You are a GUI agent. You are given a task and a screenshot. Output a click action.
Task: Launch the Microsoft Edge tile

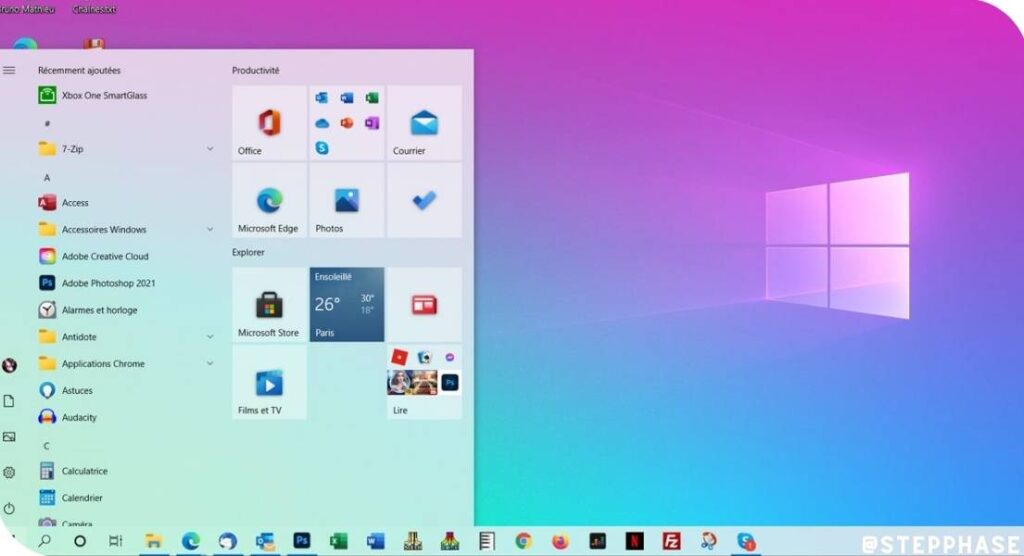click(269, 201)
